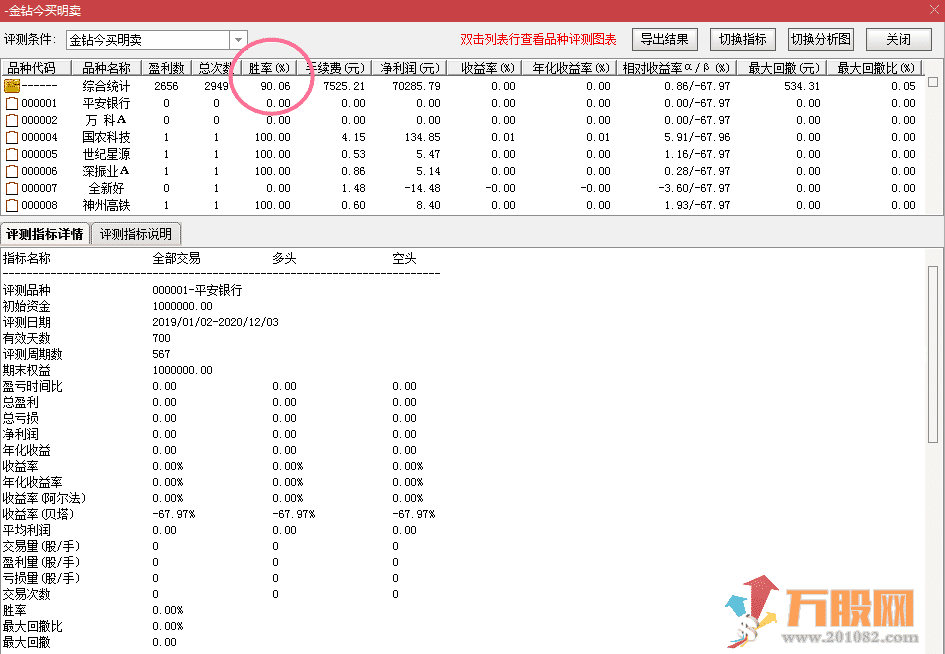Select the 深振业A name cell
This screenshot has height=654, width=945.
point(106,171)
